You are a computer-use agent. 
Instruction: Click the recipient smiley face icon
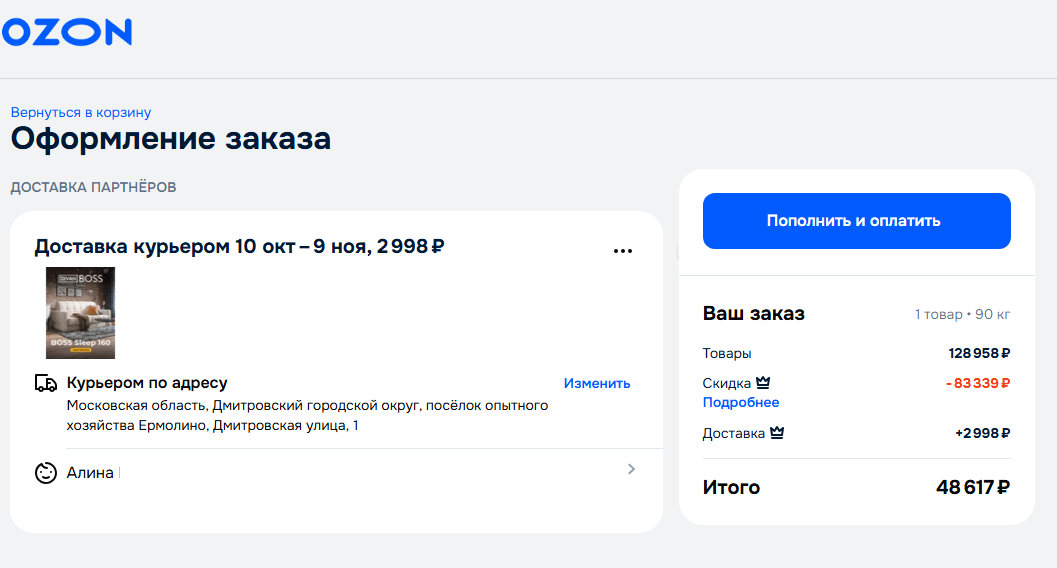point(46,472)
